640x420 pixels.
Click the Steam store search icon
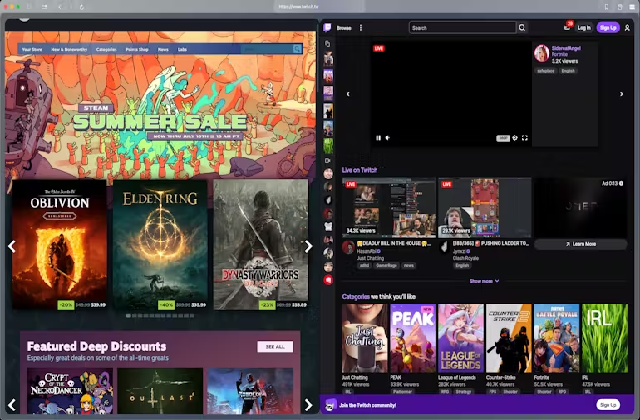pos(297,49)
